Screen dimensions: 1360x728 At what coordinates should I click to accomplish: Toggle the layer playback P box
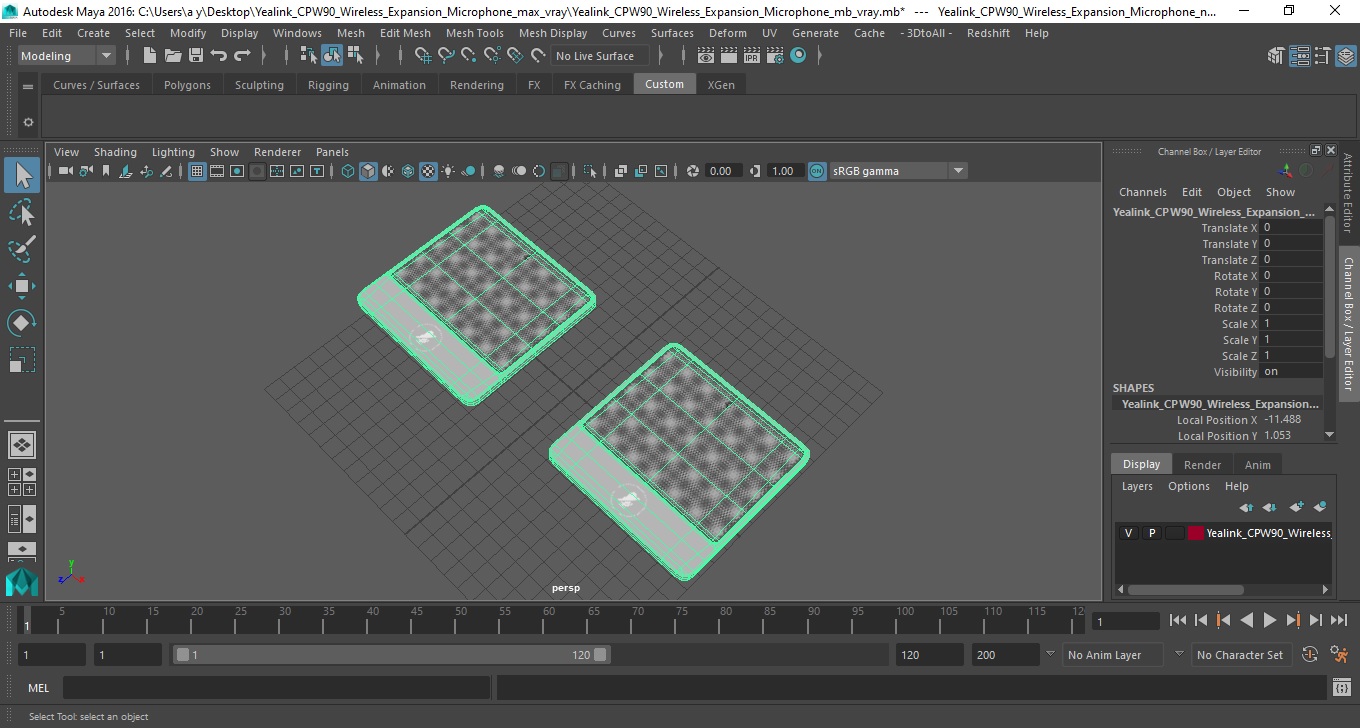[x=1151, y=533]
